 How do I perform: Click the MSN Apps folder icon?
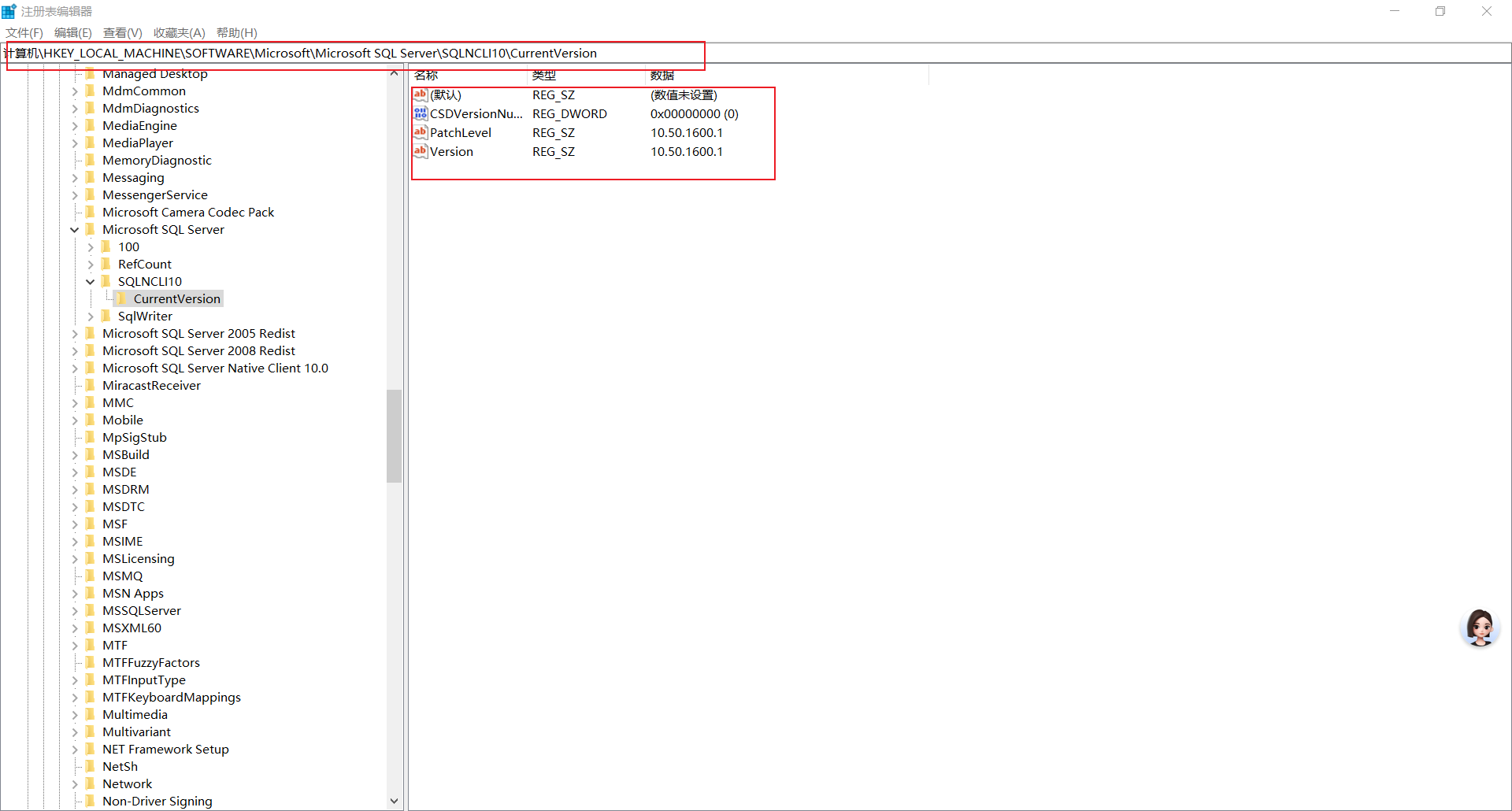[90, 593]
